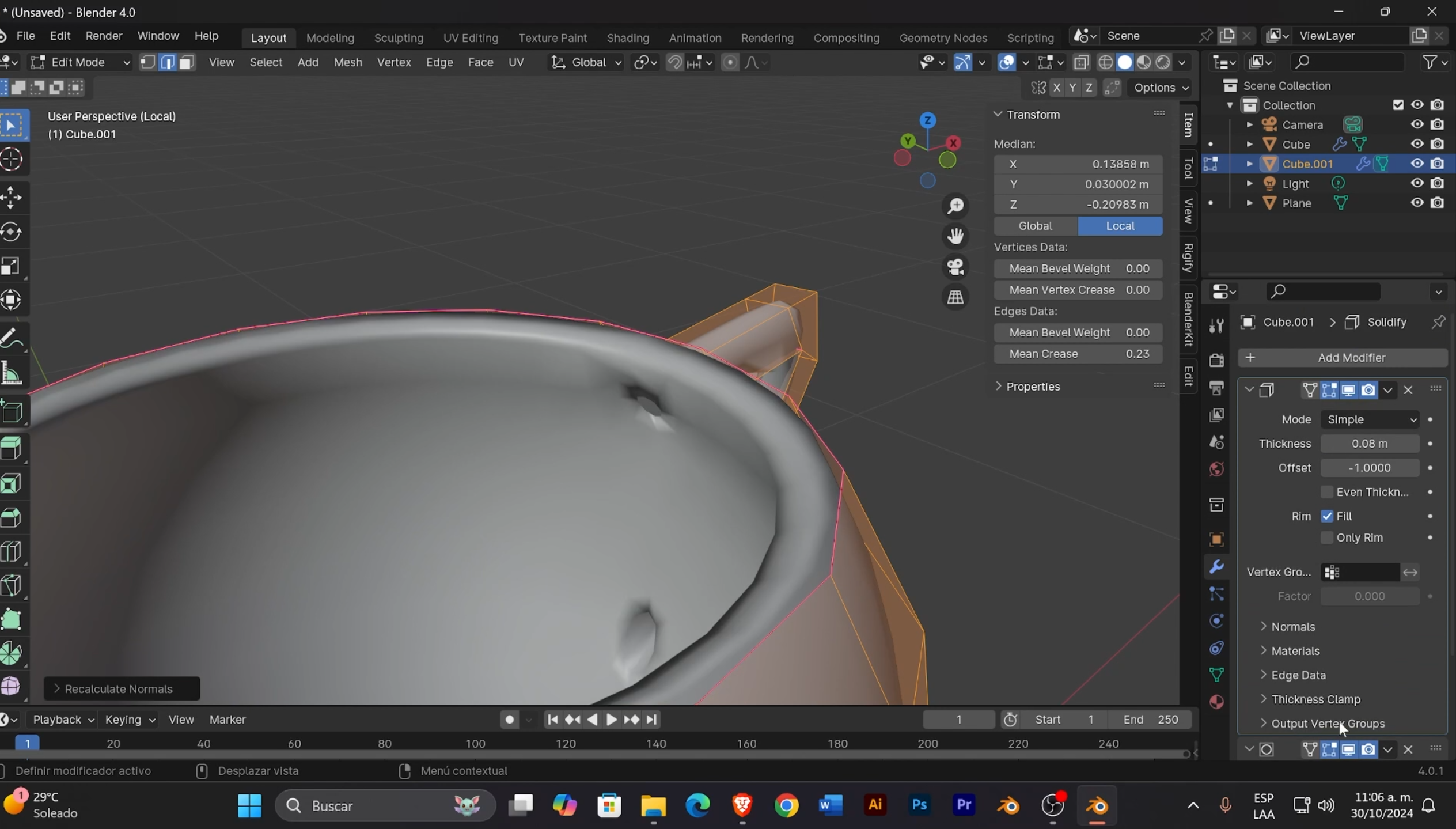Viewport: 1456px width, 829px height.
Task: Expand the Materials subpanel
Action: click(1295, 651)
